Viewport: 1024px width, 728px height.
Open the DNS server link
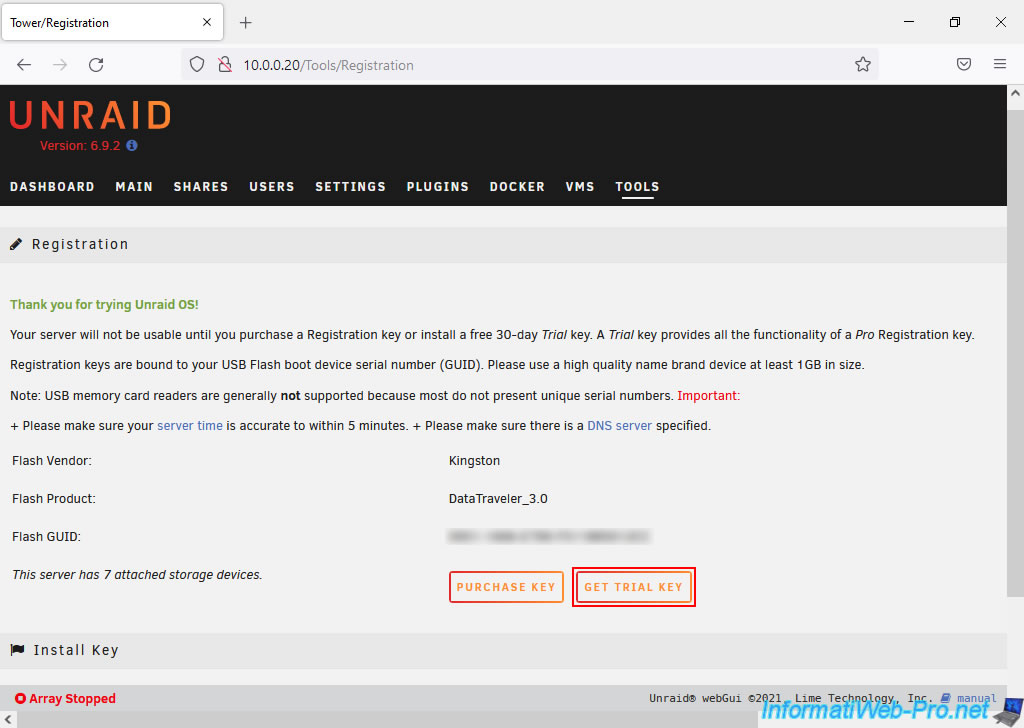pyautogui.click(x=619, y=426)
